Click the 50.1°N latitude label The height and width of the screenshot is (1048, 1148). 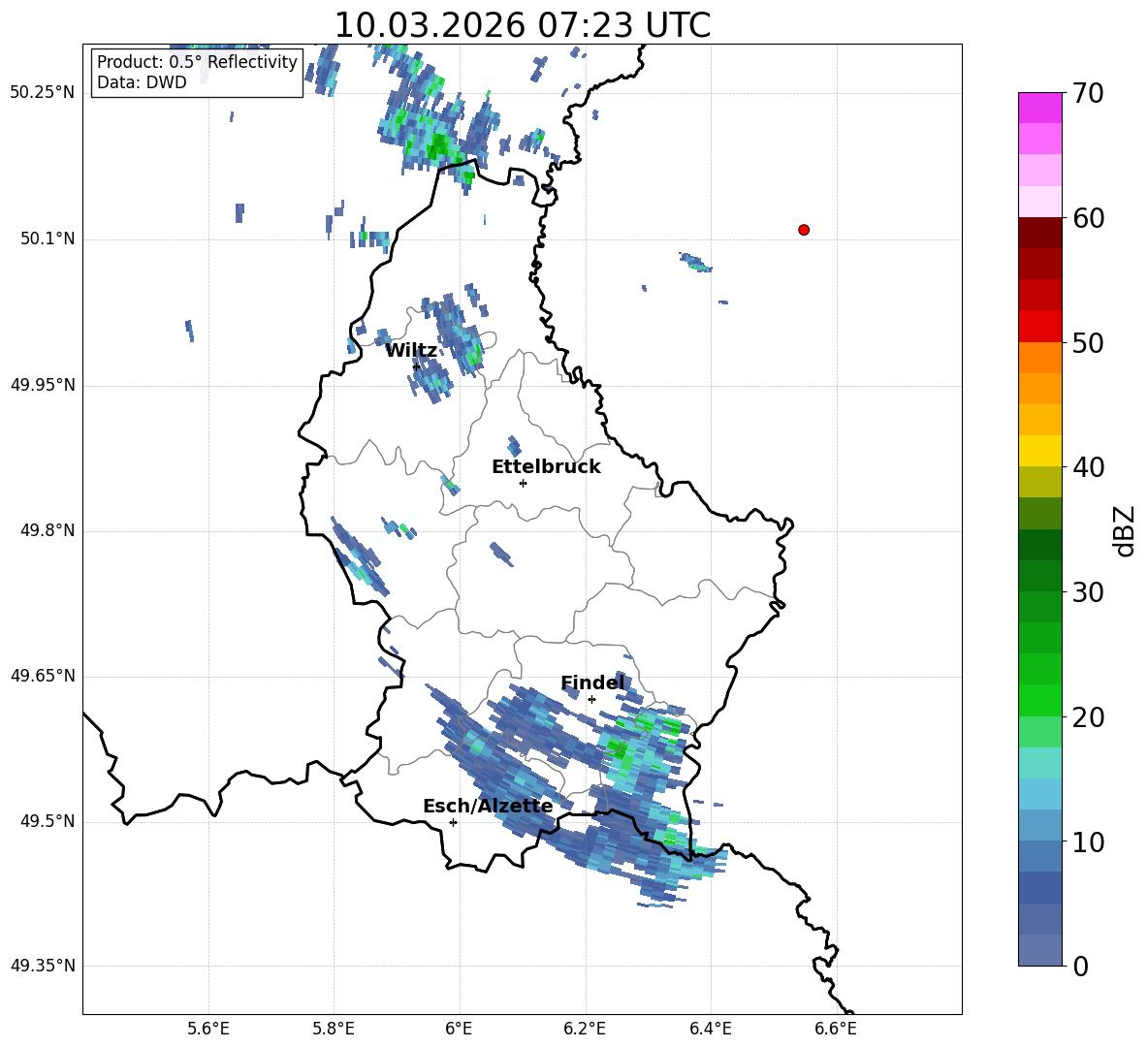(48, 238)
